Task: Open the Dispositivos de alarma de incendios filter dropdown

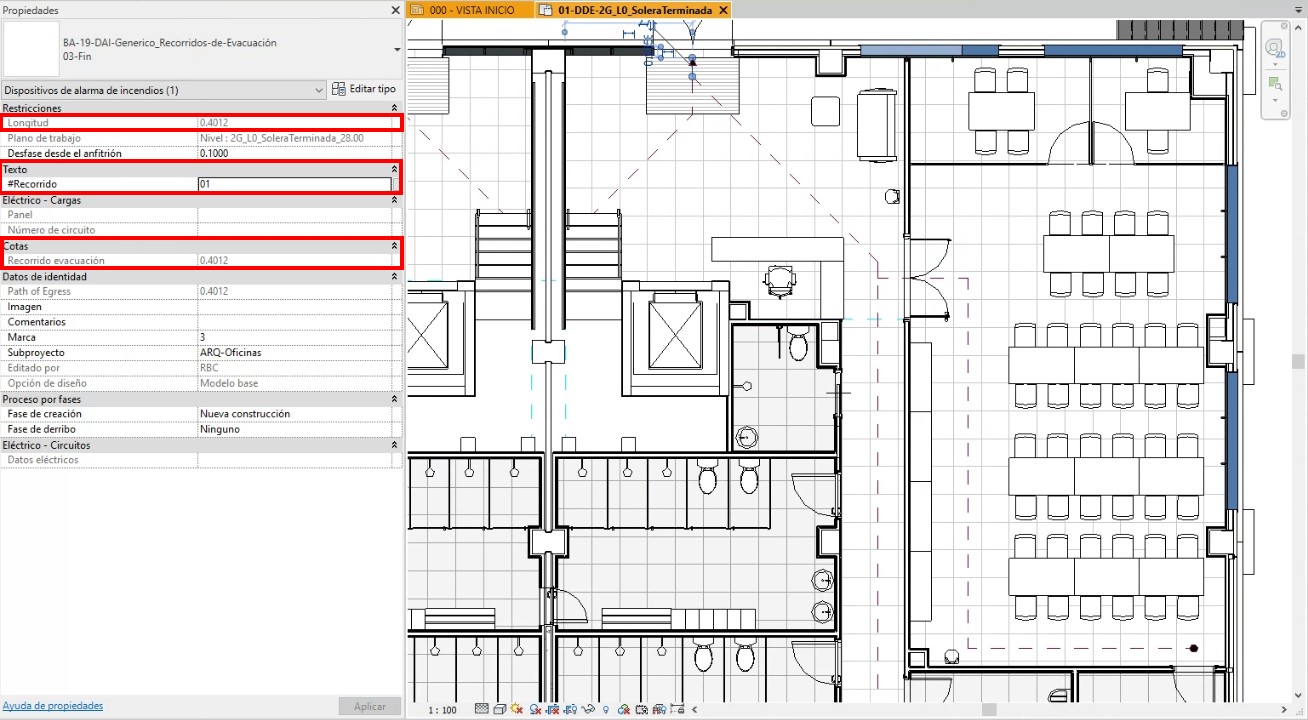Action: (x=319, y=90)
